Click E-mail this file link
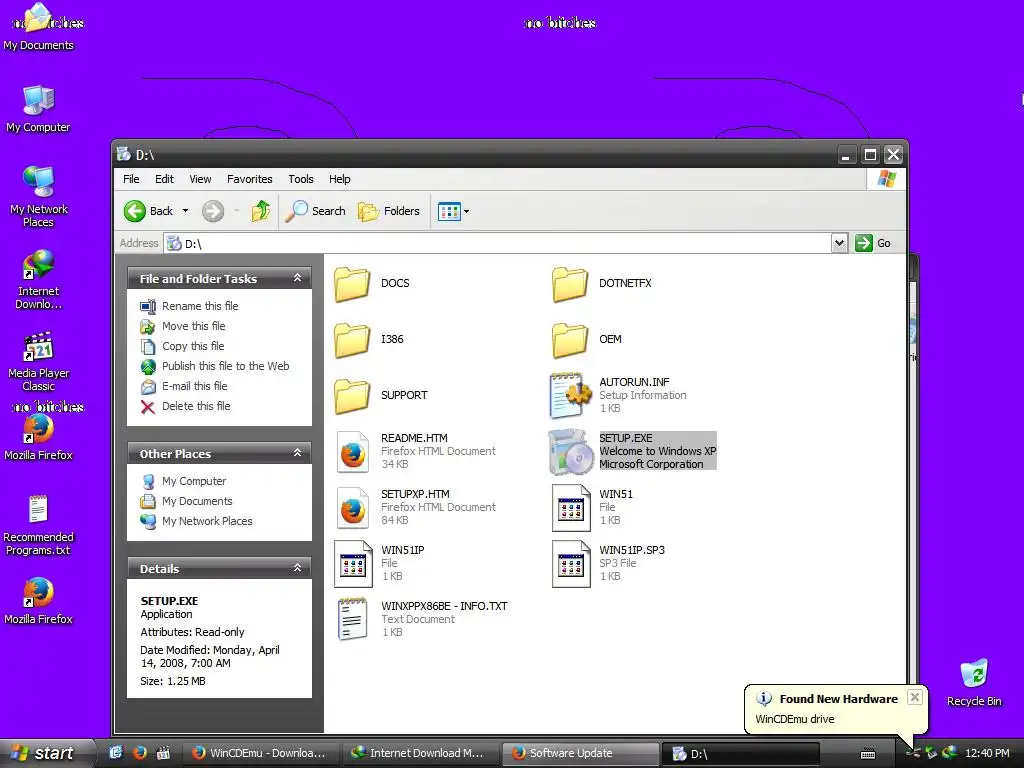Viewport: 1024px width, 768px height. click(x=195, y=386)
